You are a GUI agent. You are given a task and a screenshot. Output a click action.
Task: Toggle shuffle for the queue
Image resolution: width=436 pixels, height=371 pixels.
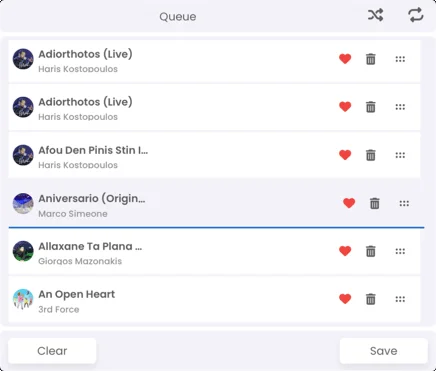pyautogui.click(x=376, y=15)
